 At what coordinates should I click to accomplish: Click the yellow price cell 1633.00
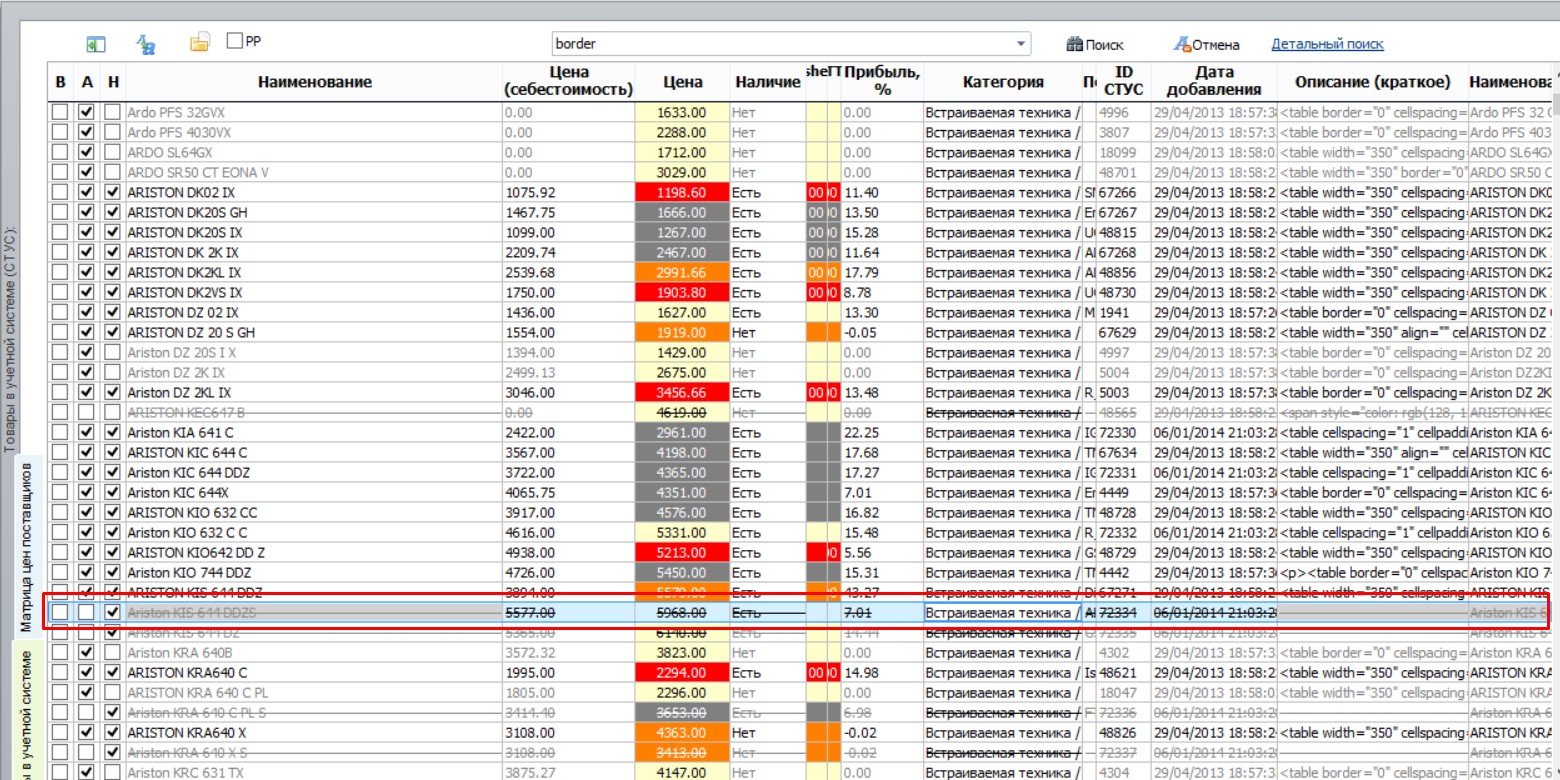point(682,113)
